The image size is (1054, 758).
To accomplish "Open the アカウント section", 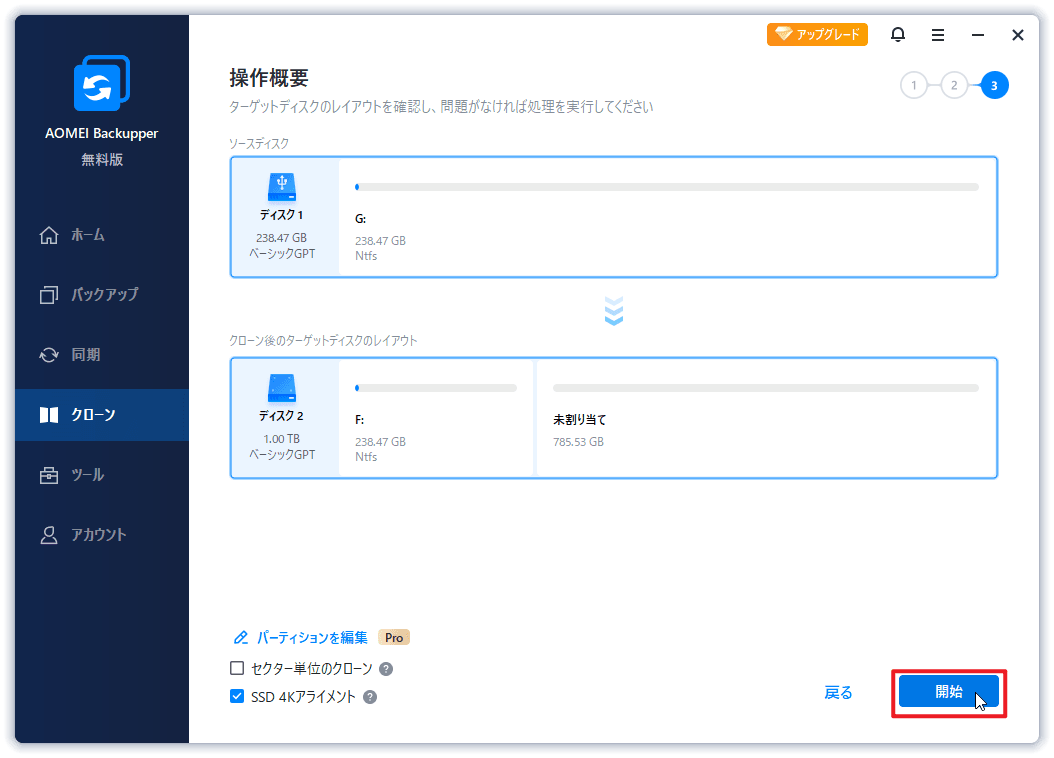I will pyautogui.click(x=82, y=535).
